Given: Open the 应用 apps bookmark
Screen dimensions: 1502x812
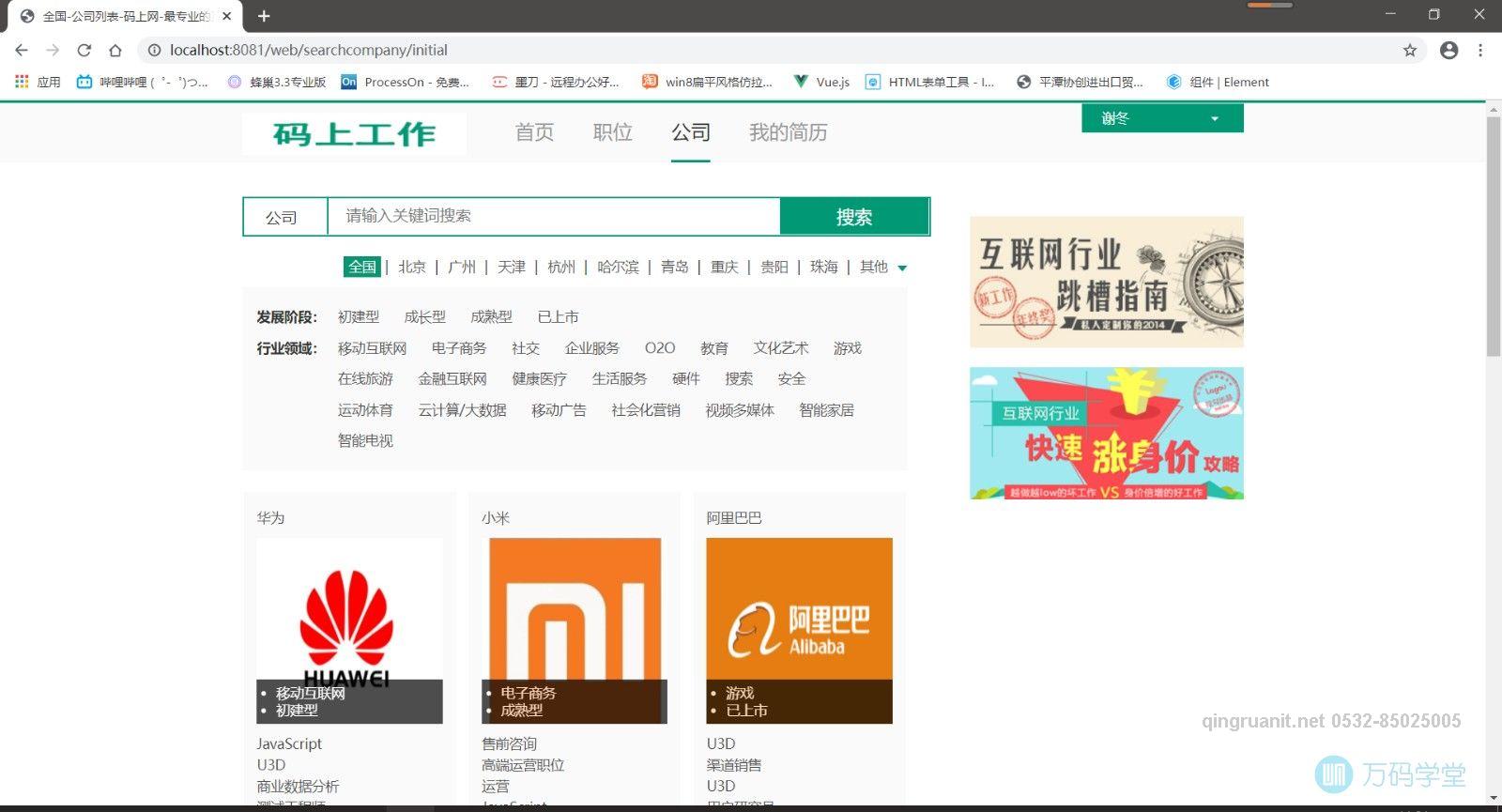Looking at the screenshot, I should pyautogui.click(x=38, y=82).
